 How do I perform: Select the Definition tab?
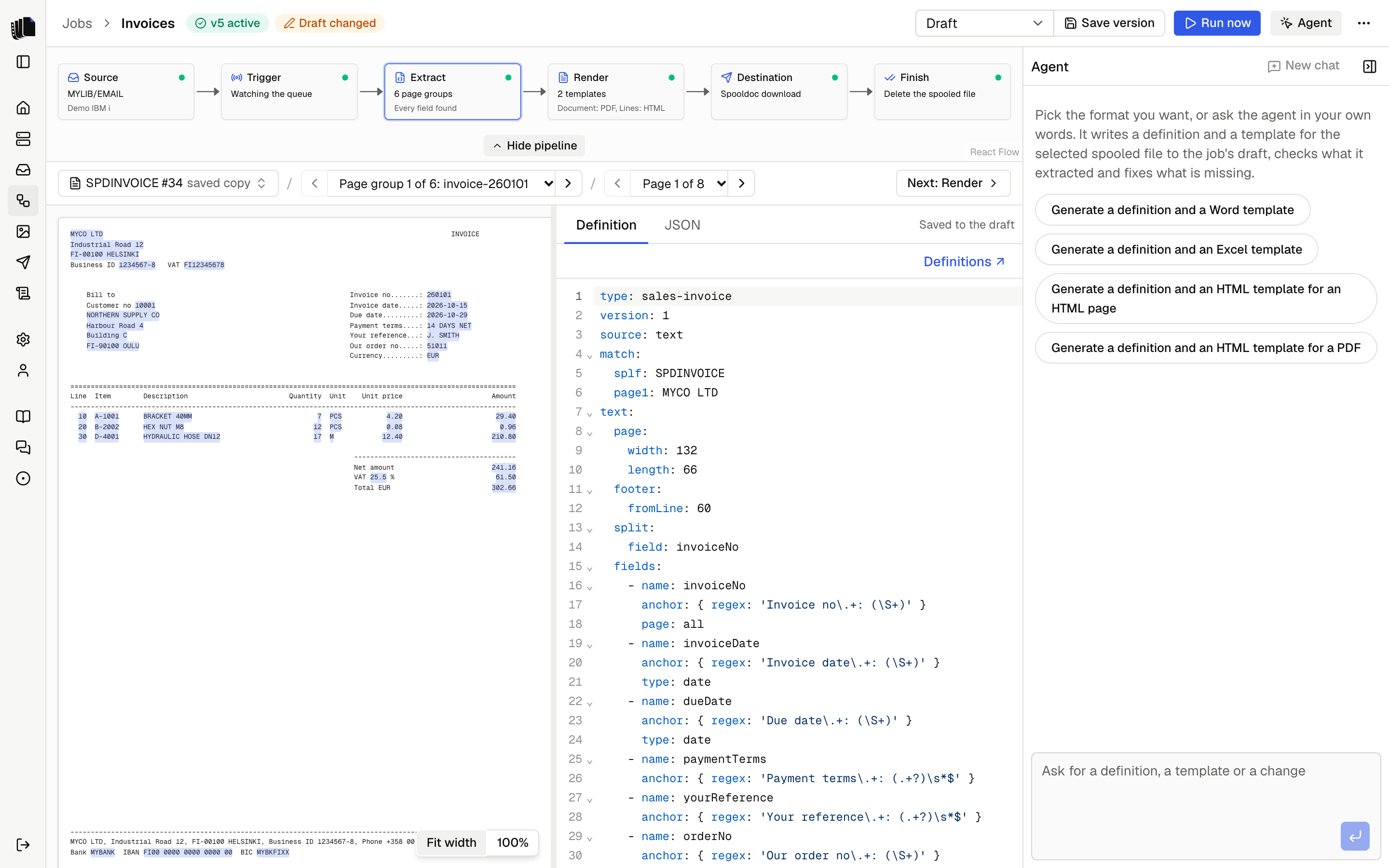click(606, 224)
